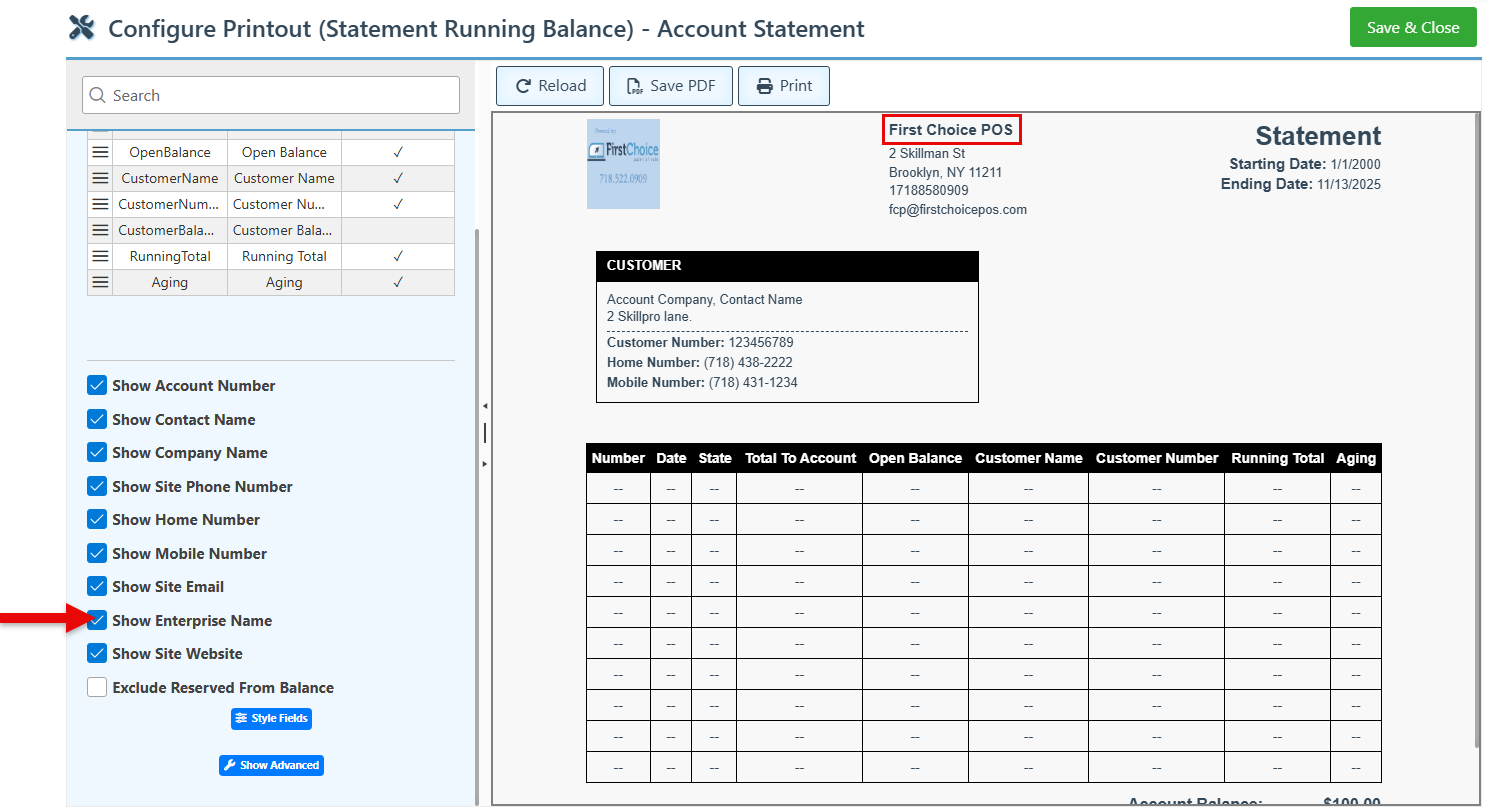1489x810 pixels.
Task: Click the CustomerName row handle icon
Action: (100, 178)
